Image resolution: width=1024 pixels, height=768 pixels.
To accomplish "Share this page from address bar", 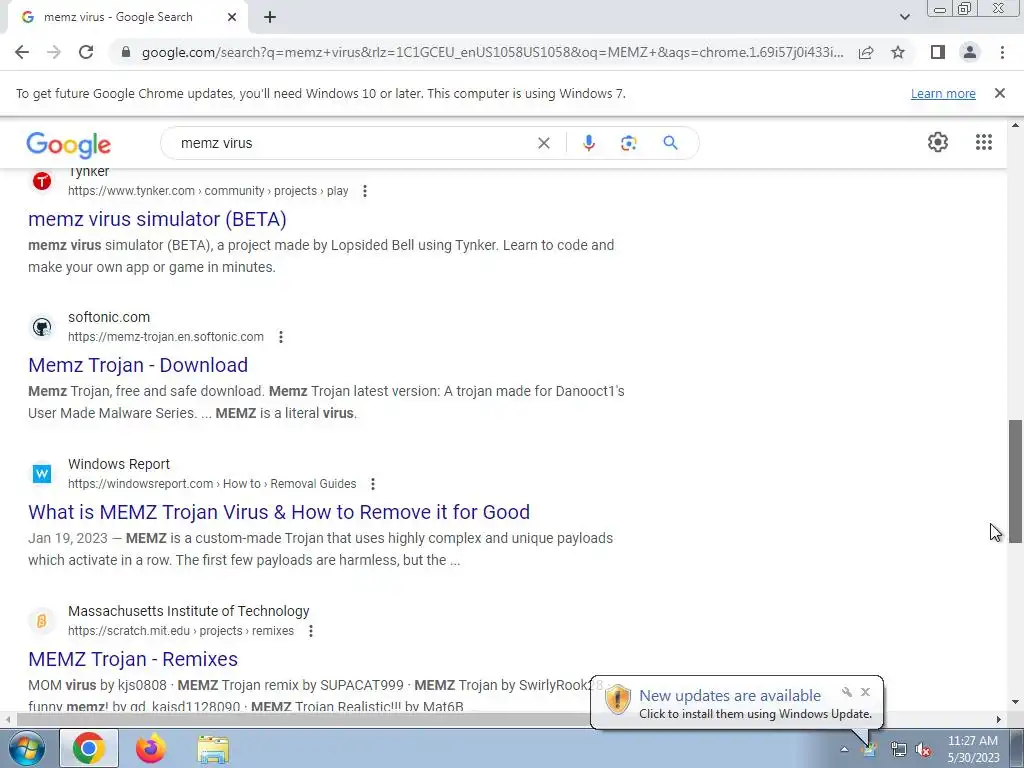I will coord(866,52).
